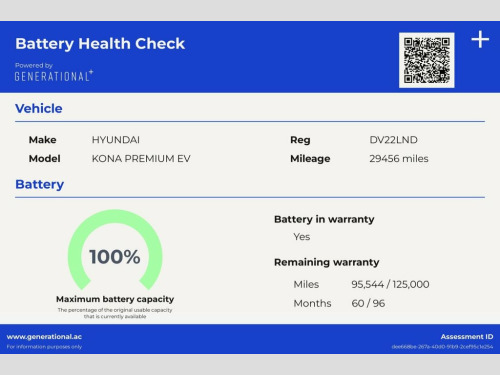Click the Battery in warranty heading
This screenshot has width=500, height=375.
(324, 219)
